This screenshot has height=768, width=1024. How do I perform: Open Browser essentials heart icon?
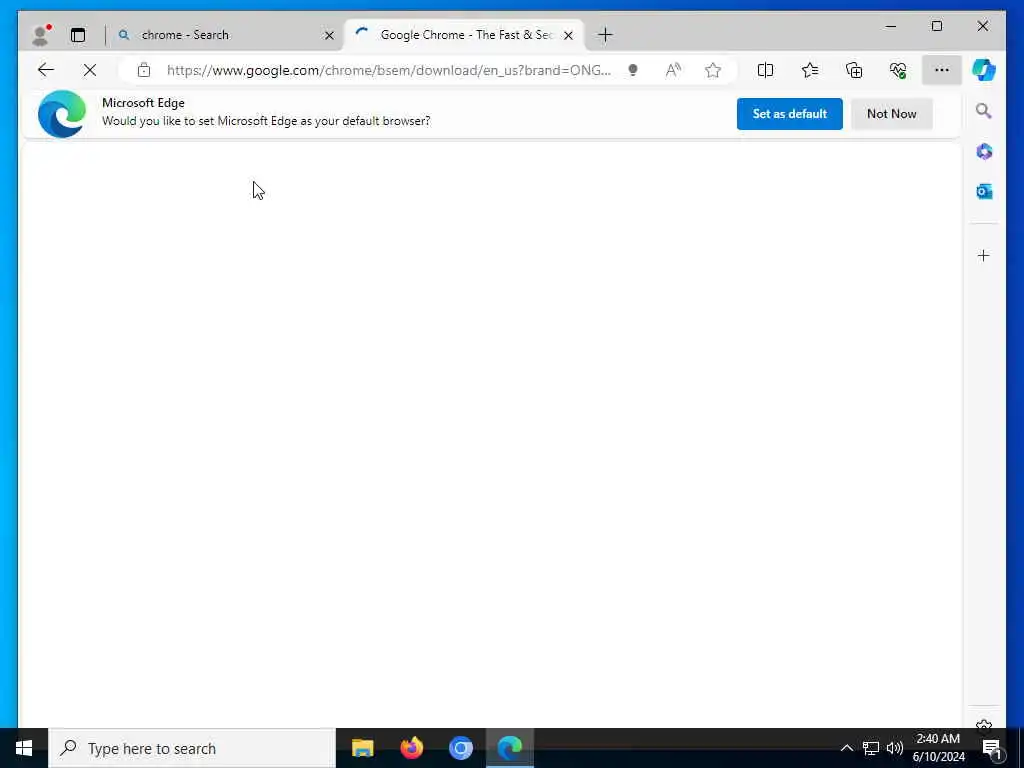click(898, 70)
